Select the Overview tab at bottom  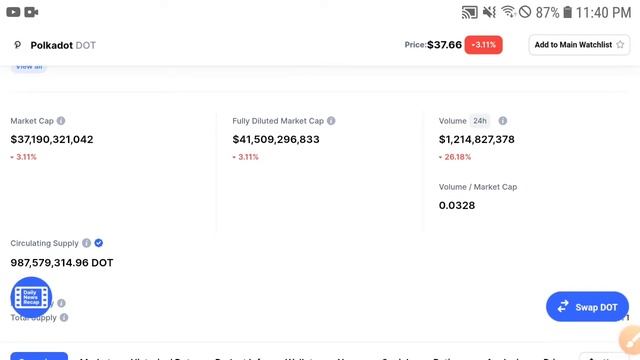39,356
